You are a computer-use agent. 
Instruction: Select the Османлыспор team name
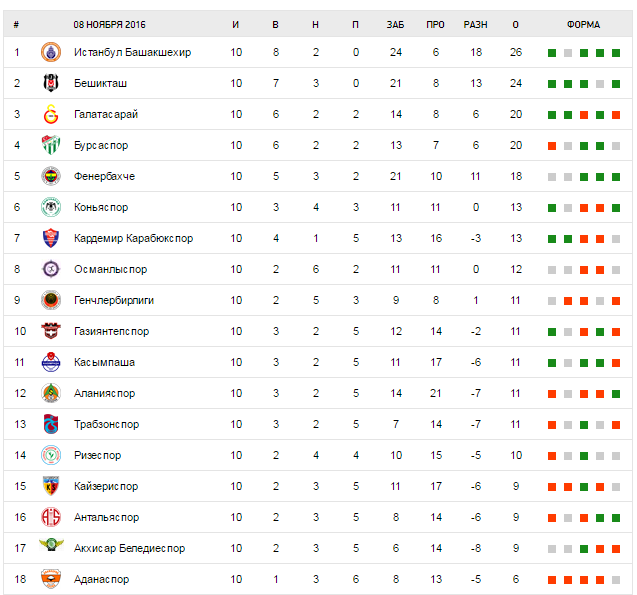coord(110,269)
